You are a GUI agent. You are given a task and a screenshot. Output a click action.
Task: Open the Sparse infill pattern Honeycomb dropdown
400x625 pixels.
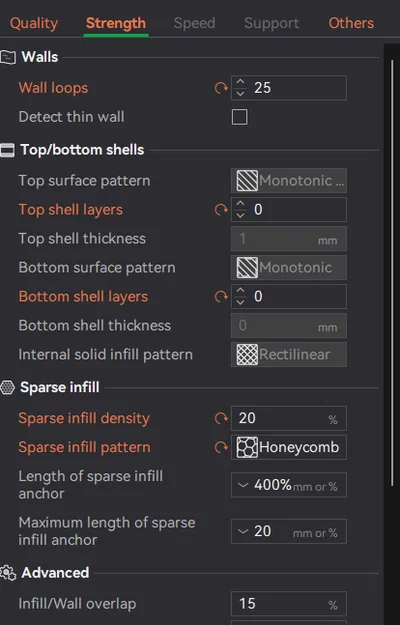click(x=289, y=447)
